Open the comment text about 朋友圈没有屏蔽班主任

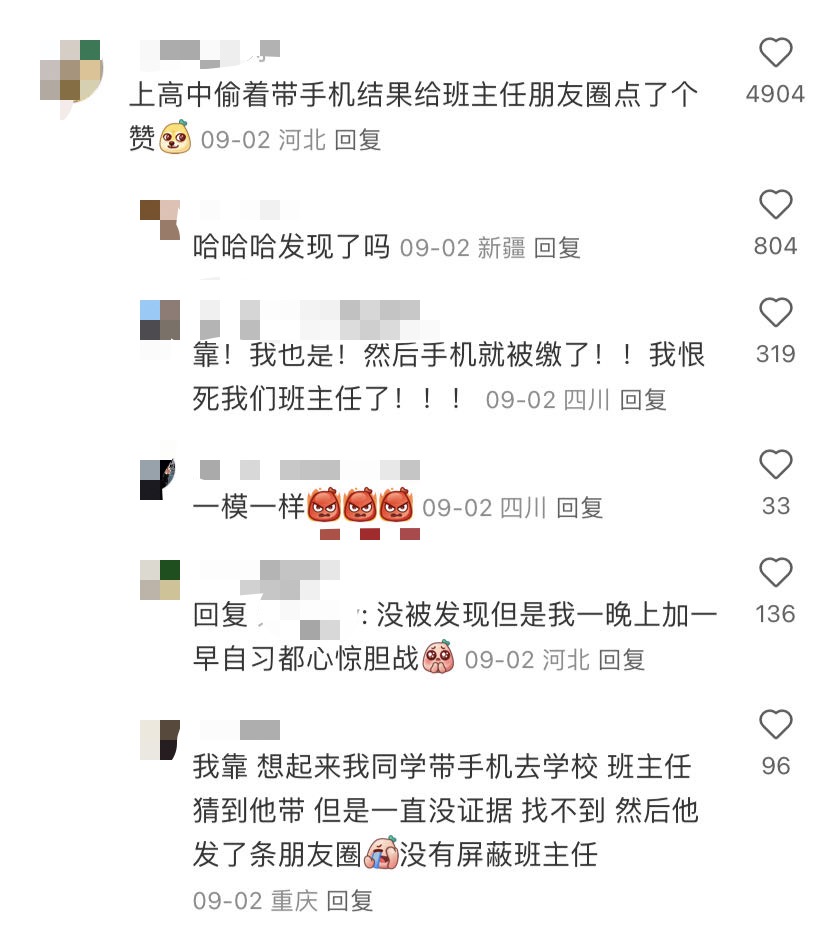445,811
